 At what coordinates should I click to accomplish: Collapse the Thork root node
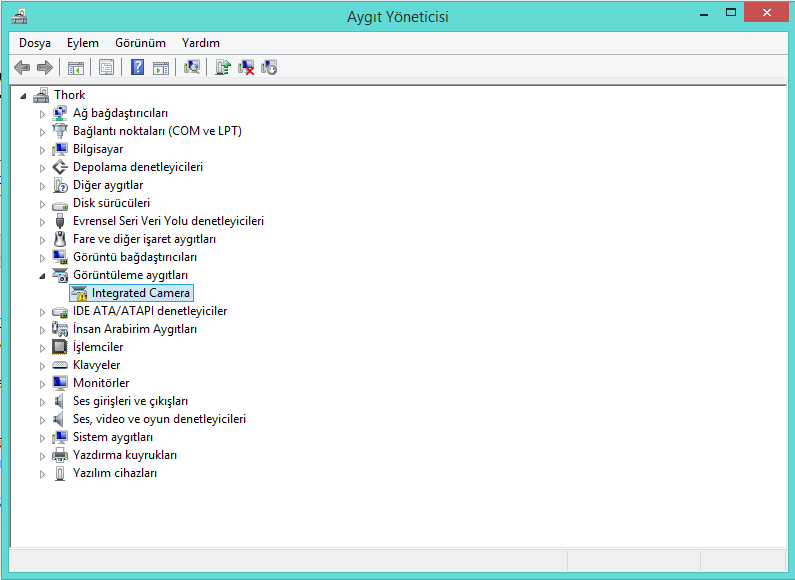[x=23, y=95]
